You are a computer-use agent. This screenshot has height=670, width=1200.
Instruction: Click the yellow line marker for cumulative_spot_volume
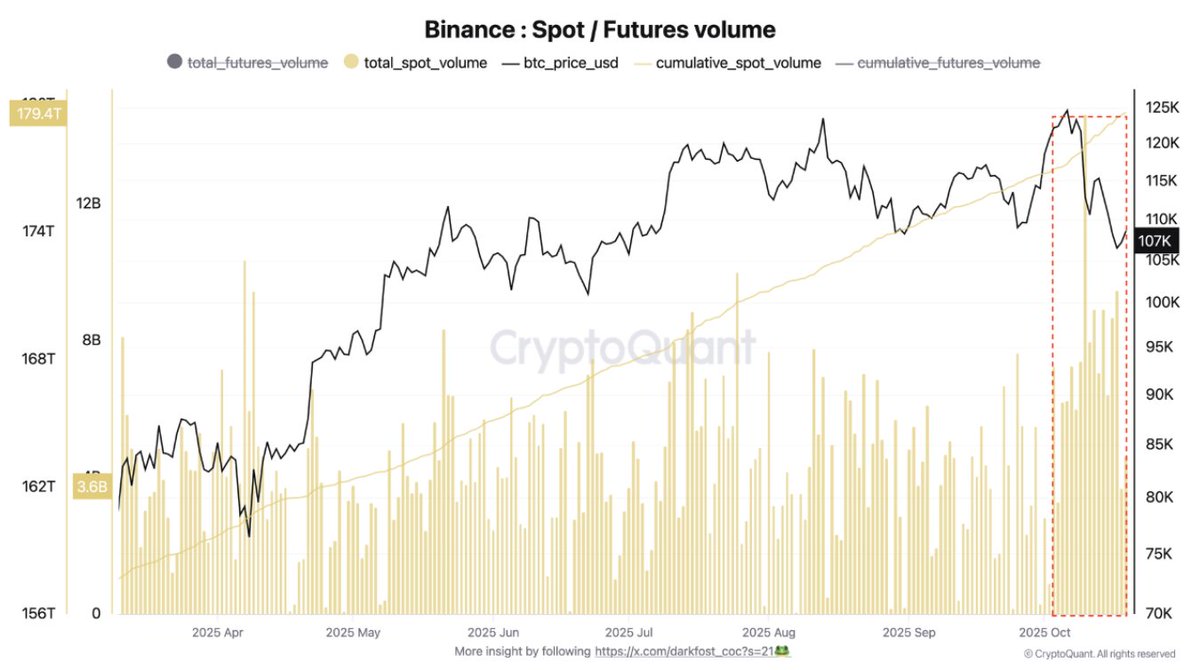click(642, 62)
